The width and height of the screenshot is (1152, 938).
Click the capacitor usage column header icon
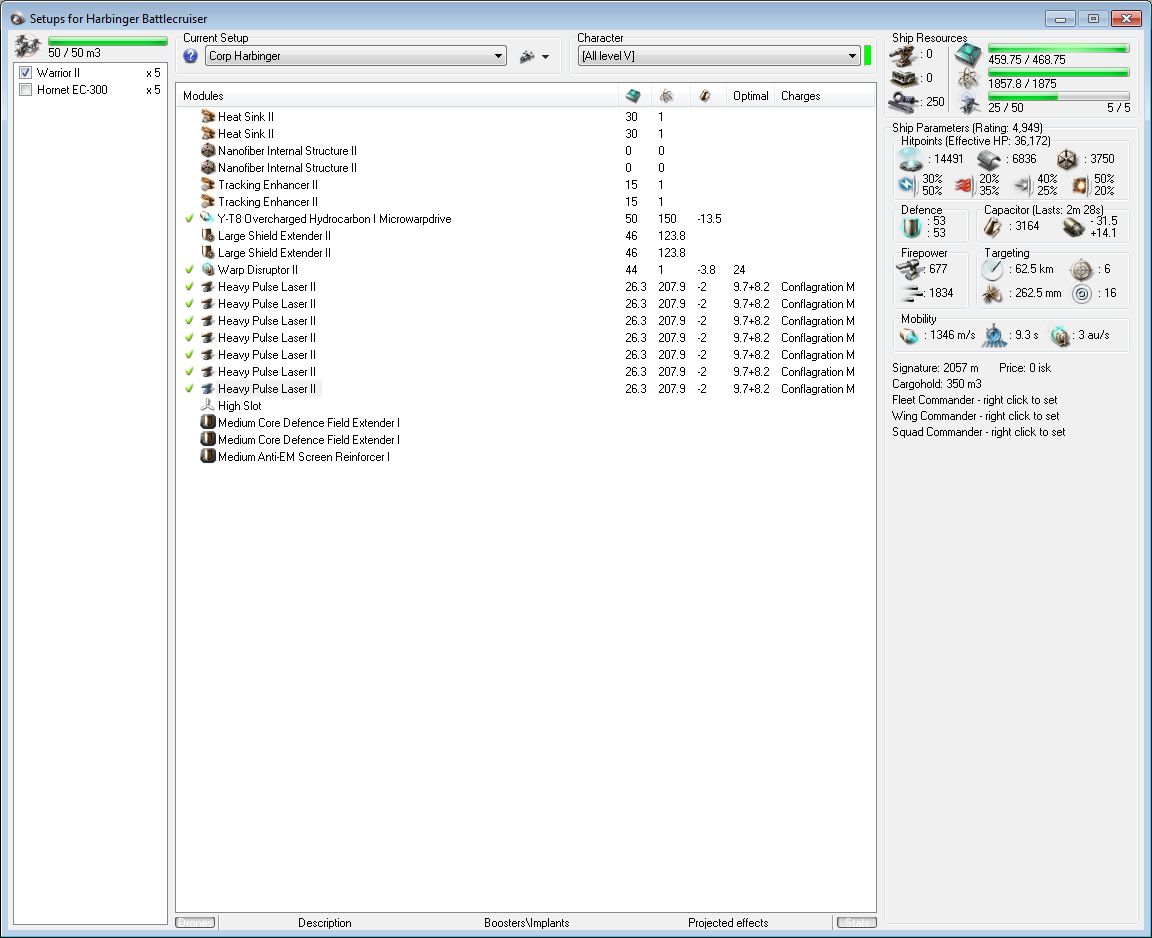(705, 96)
